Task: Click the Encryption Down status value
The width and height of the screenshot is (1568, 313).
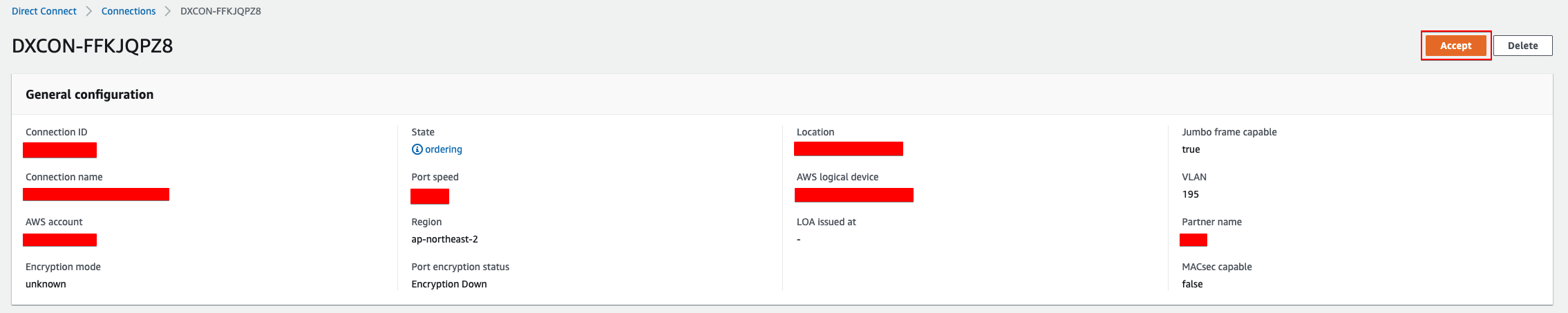Action: point(449,284)
